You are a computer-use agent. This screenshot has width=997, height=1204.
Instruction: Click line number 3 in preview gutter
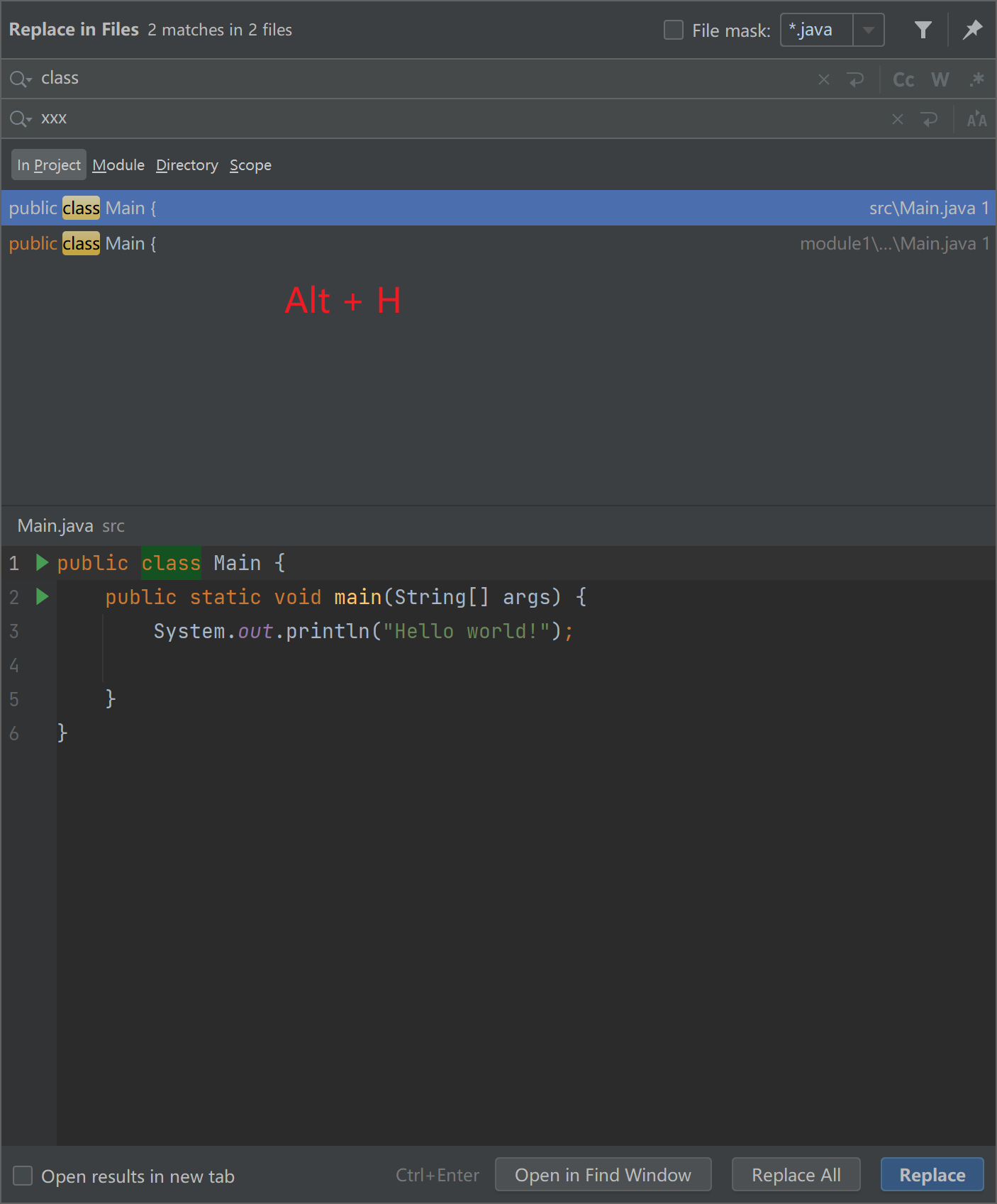click(14, 631)
